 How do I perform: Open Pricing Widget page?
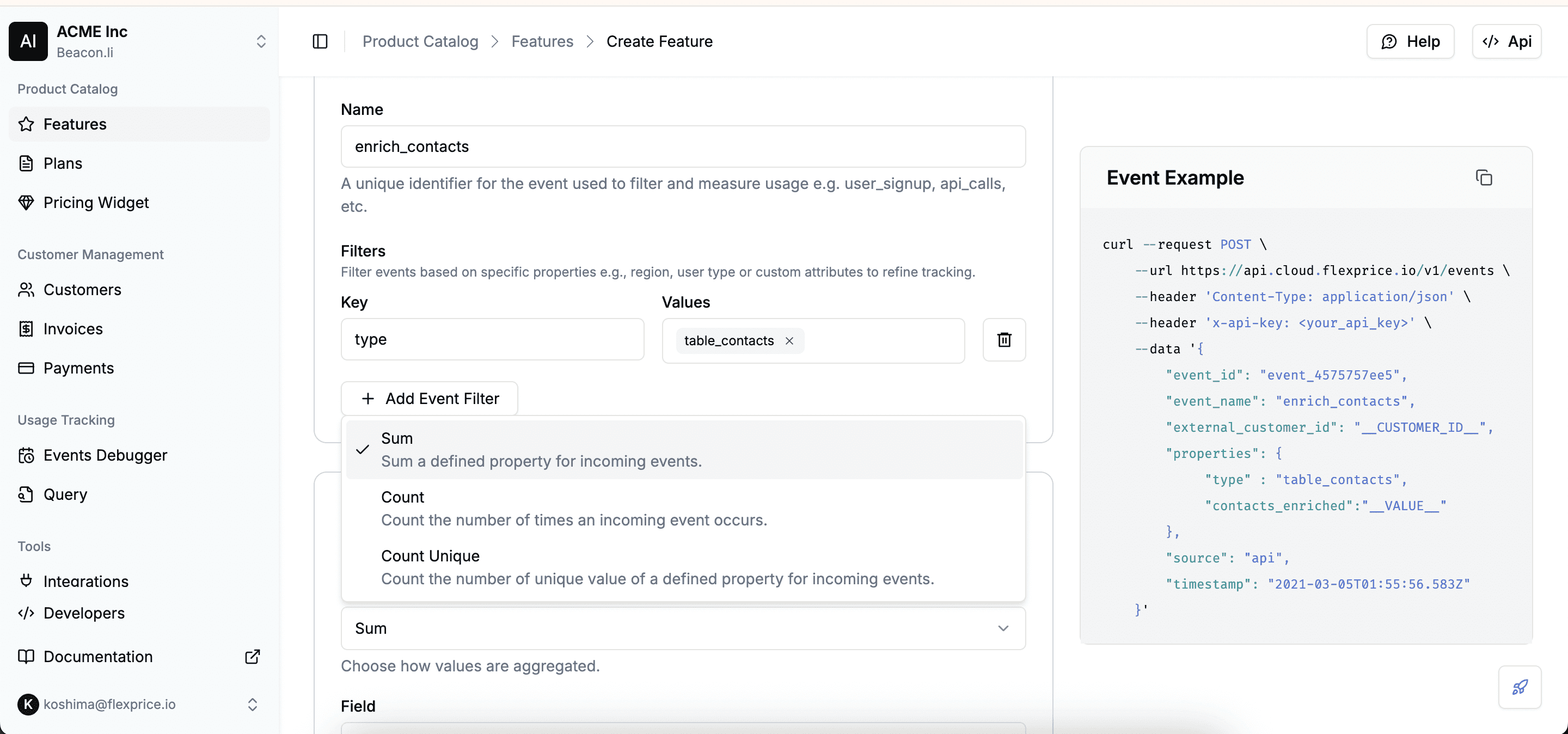[139, 203]
